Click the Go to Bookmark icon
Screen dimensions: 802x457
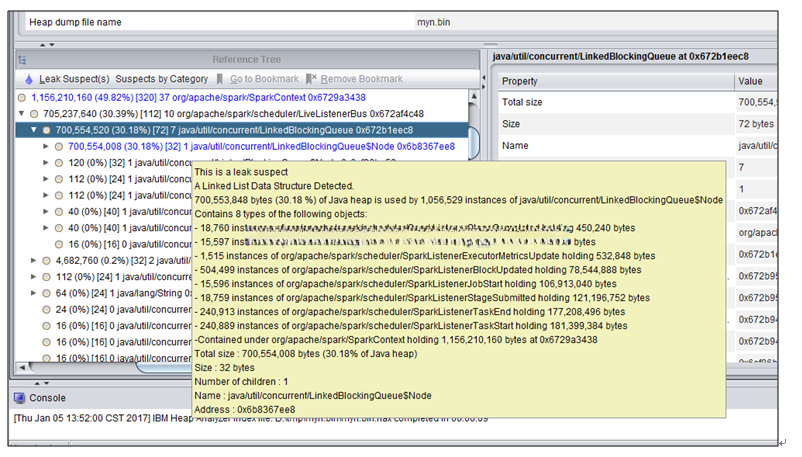(219, 79)
